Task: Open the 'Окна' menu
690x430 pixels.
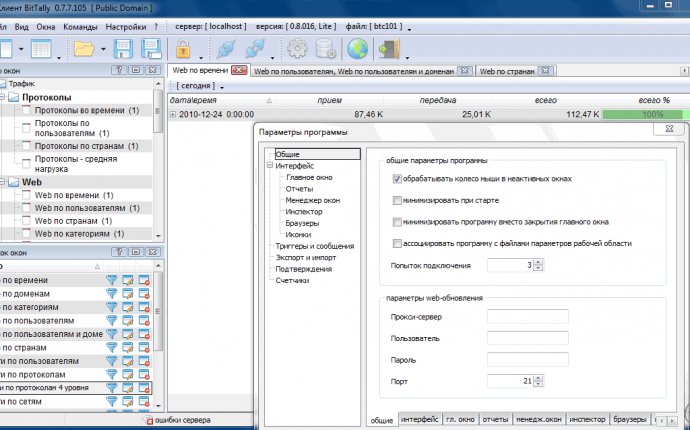Action: 46,27
